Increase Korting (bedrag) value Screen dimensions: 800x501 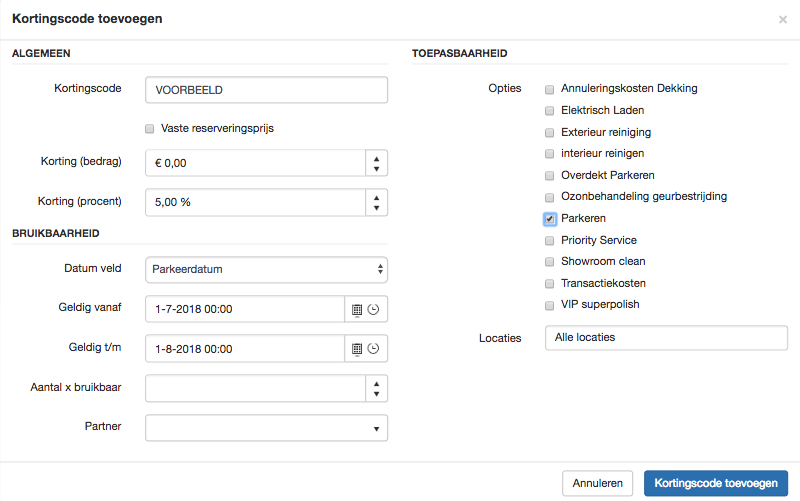(377, 159)
